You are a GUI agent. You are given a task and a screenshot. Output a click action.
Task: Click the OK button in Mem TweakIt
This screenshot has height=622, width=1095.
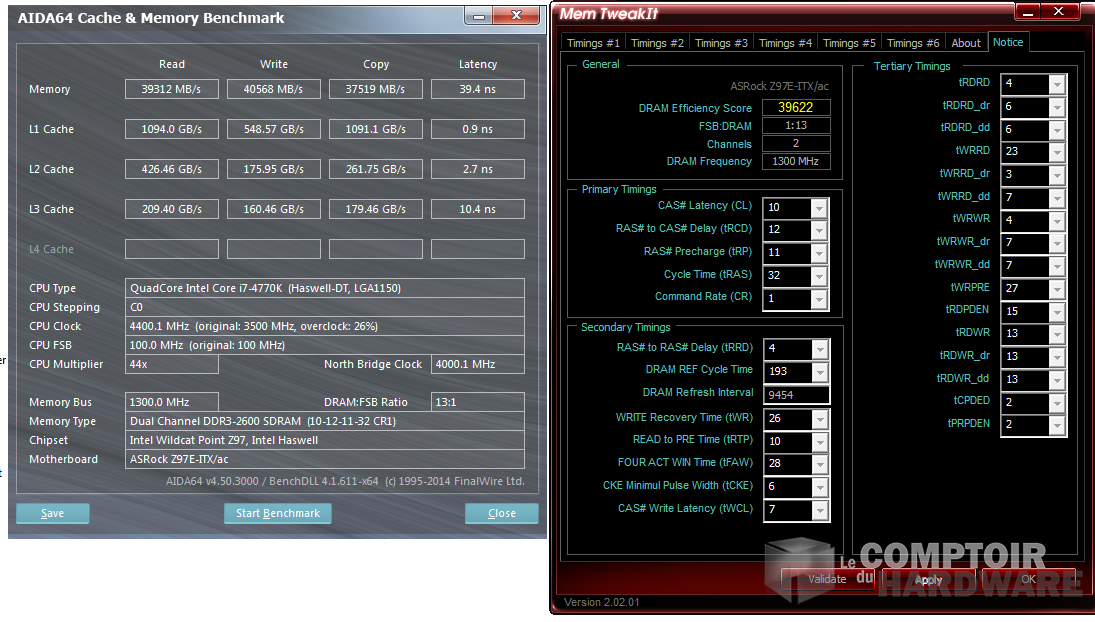click(1029, 580)
